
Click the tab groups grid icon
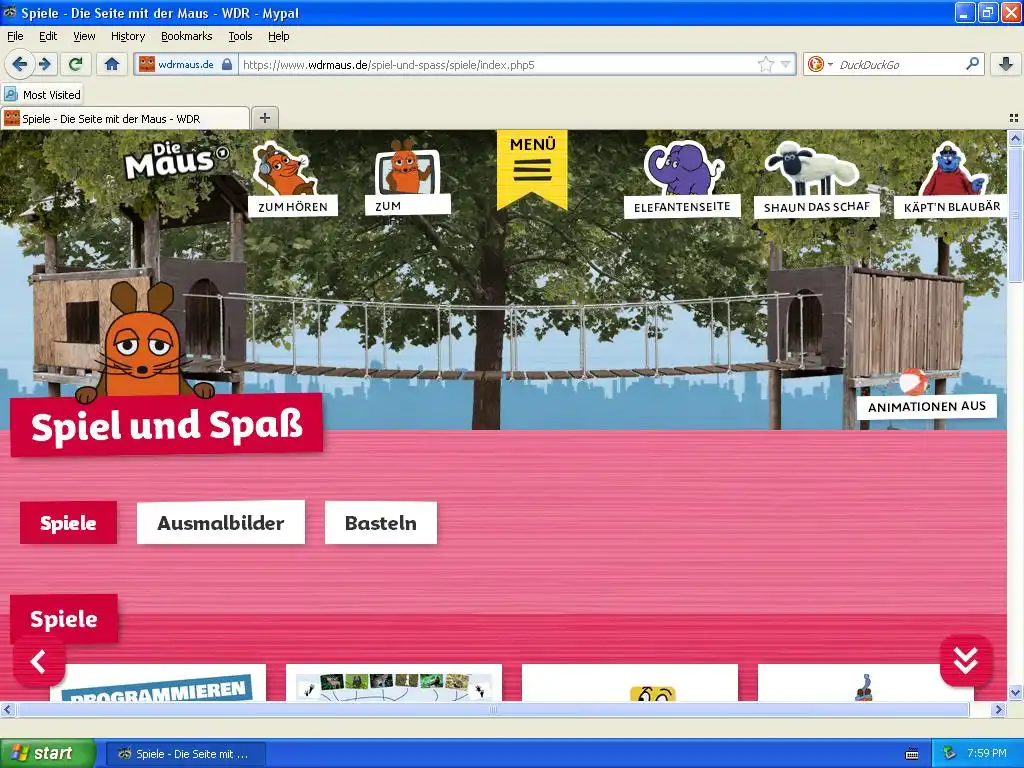pyautogui.click(x=1014, y=118)
